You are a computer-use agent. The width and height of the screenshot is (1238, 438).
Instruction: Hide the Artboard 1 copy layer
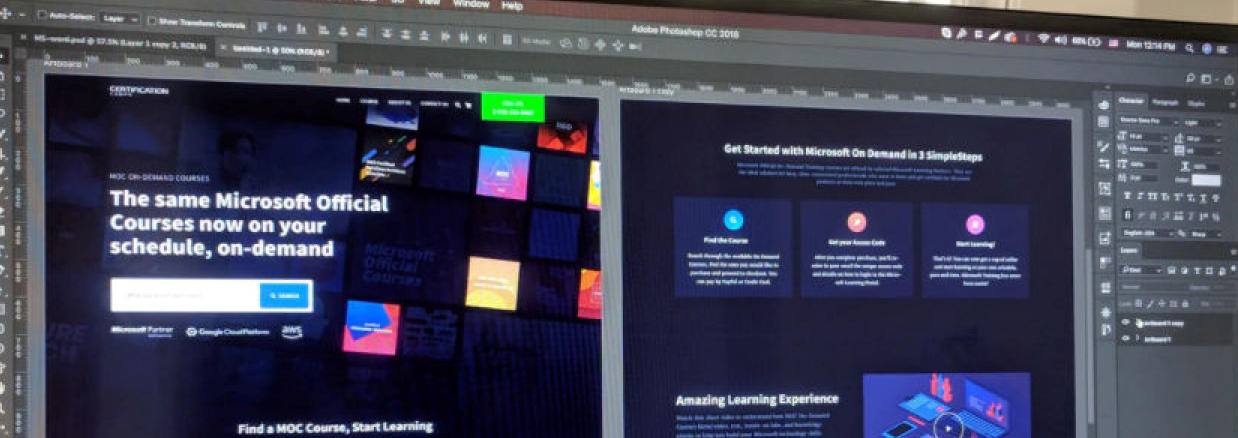[x=1125, y=321]
